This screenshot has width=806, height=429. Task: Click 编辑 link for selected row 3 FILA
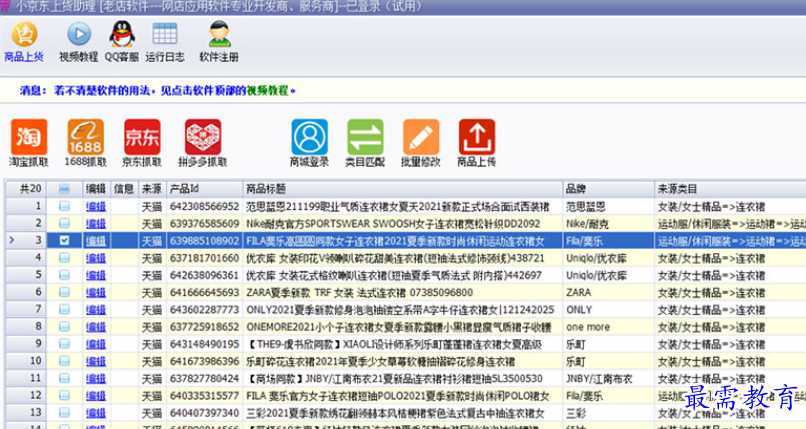pyautogui.click(x=96, y=241)
